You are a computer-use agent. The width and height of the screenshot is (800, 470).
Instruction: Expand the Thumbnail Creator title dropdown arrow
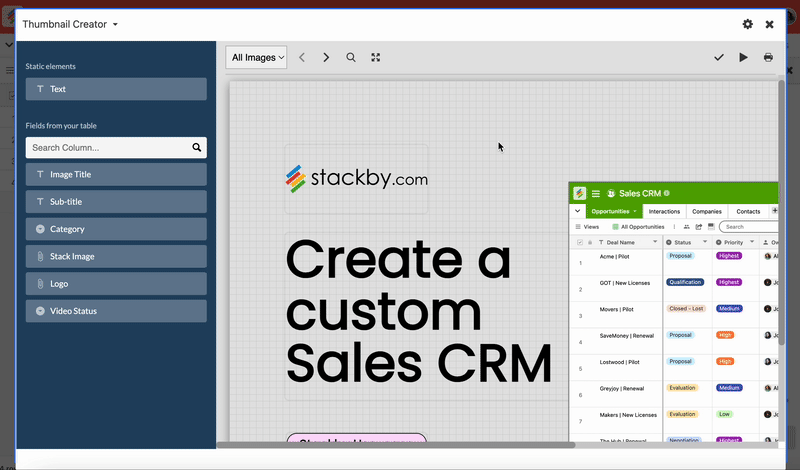tap(115, 24)
